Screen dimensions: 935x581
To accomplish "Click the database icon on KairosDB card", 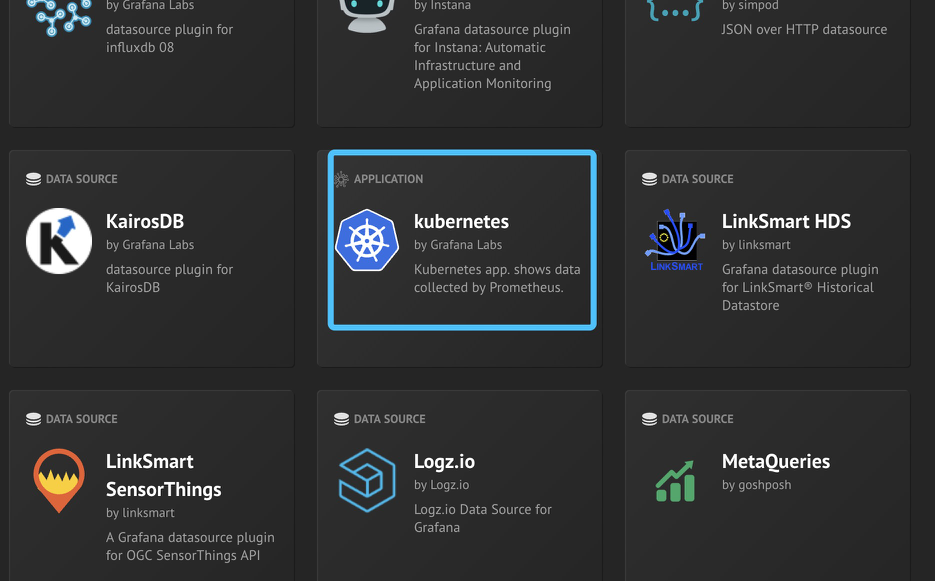I will pos(33,179).
